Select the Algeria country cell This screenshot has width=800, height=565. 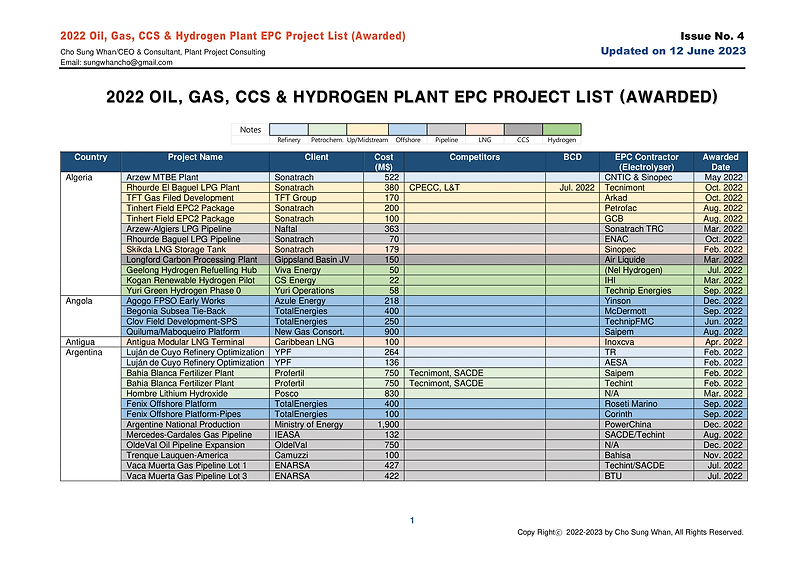(x=91, y=234)
